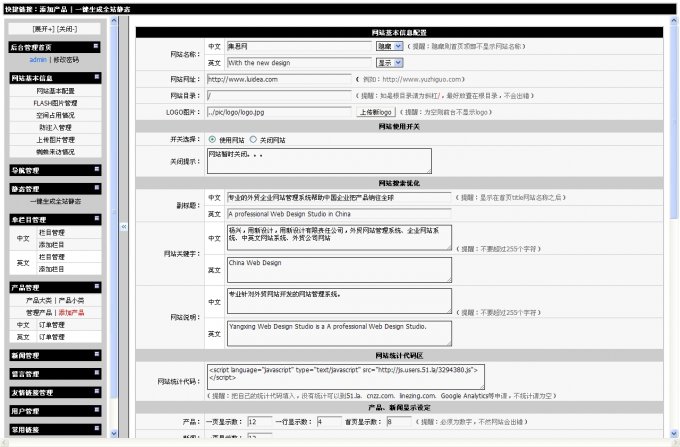Click the 关闭提示 text area
The image size is (680, 447).
tap(319, 161)
